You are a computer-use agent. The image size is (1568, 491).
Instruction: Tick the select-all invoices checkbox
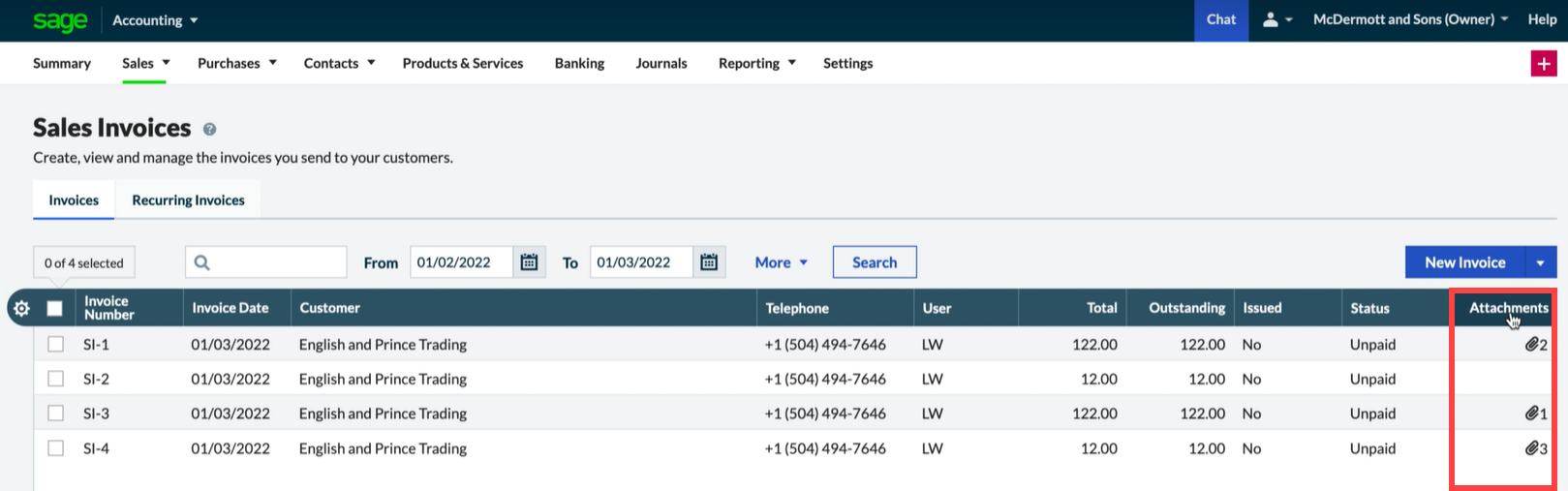click(55, 309)
